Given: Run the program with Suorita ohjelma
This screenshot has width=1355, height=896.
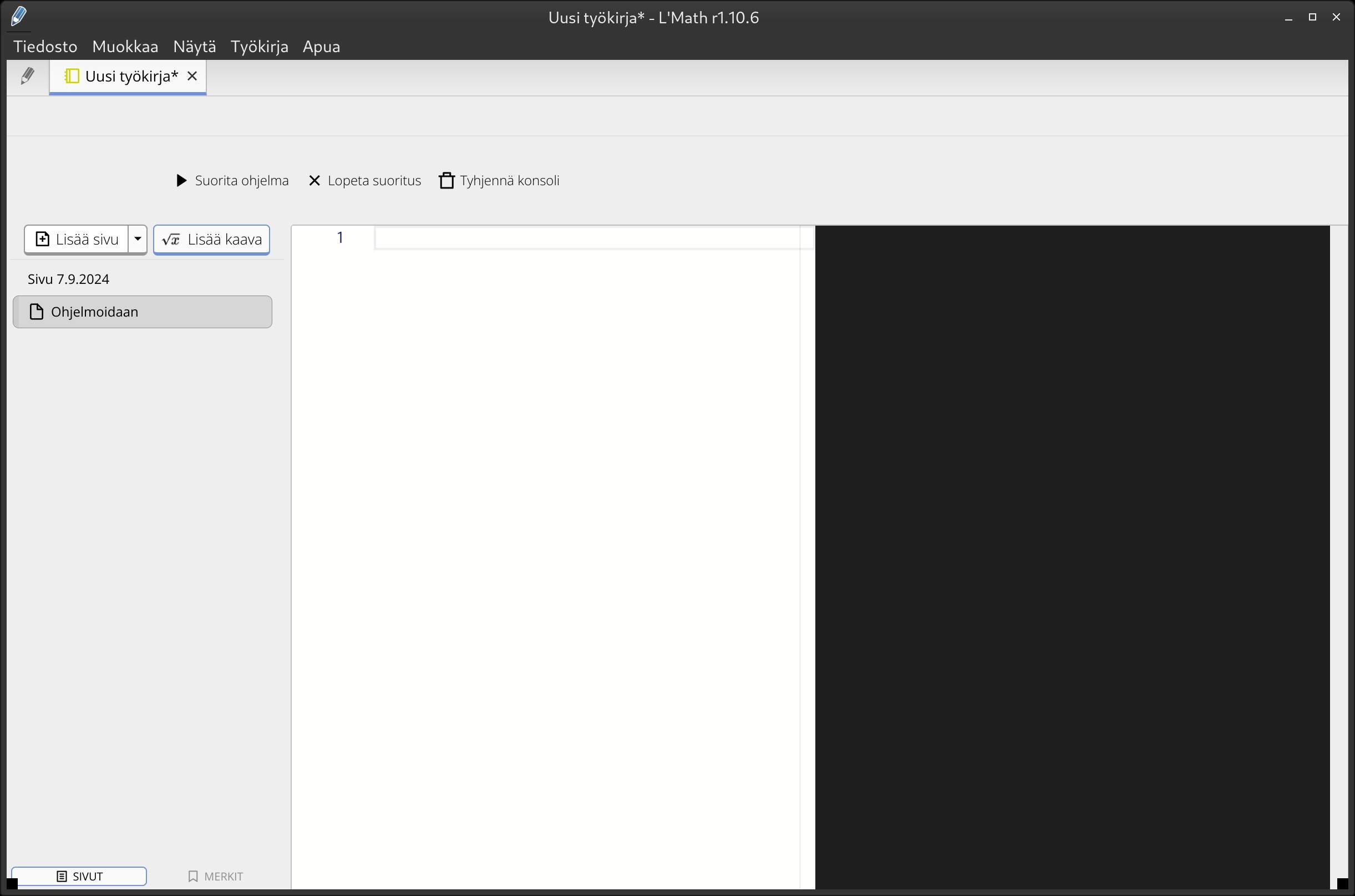Looking at the screenshot, I should pyautogui.click(x=232, y=181).
